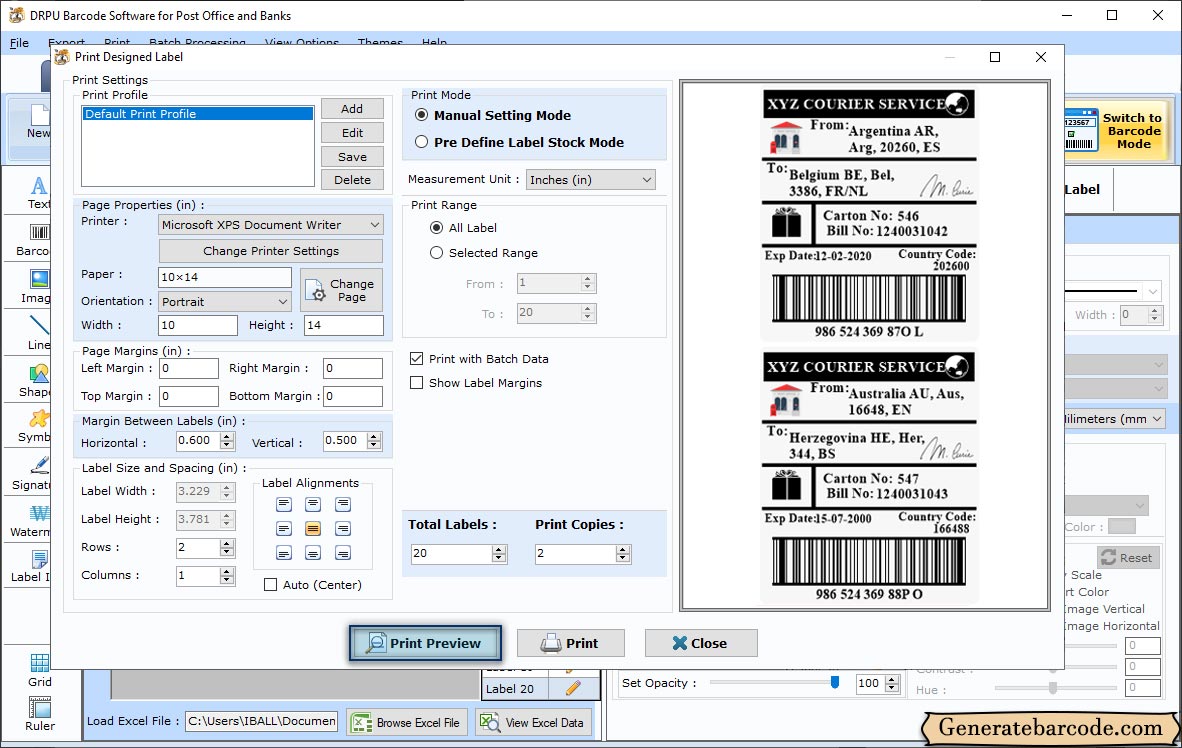
Task: Click the Close button in print dialog
Action: pyautogui.click(x=701, y=643)
